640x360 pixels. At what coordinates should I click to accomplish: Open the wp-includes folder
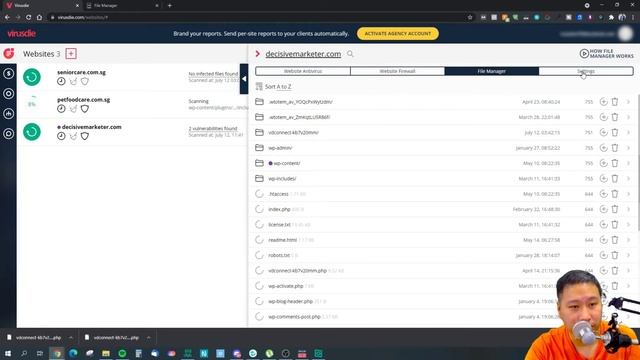[282, 178]
